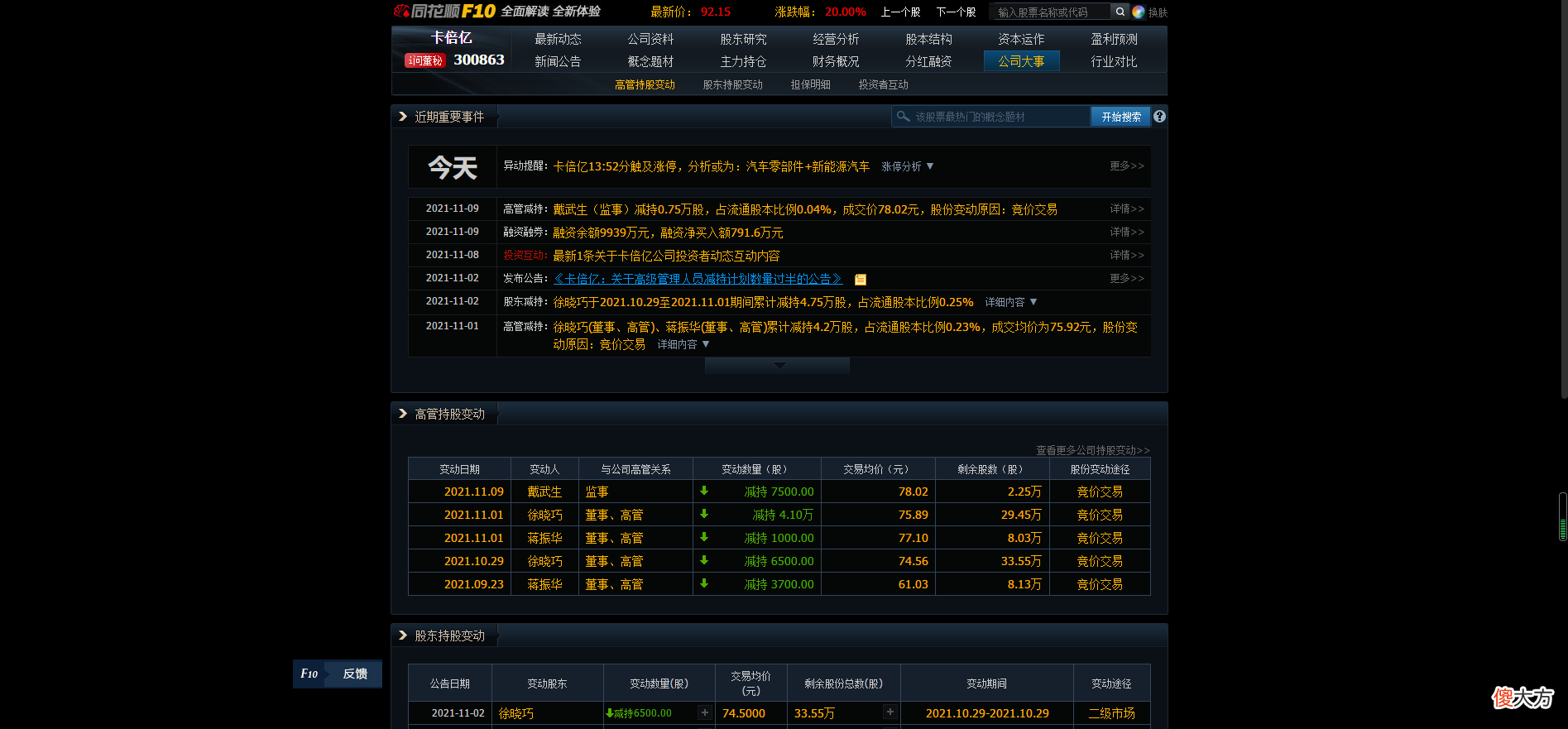Click 查看更多公司持股变动>> link
Image resolution: width=1568 pixels, height=729 pixels.
pos(1093,450)
